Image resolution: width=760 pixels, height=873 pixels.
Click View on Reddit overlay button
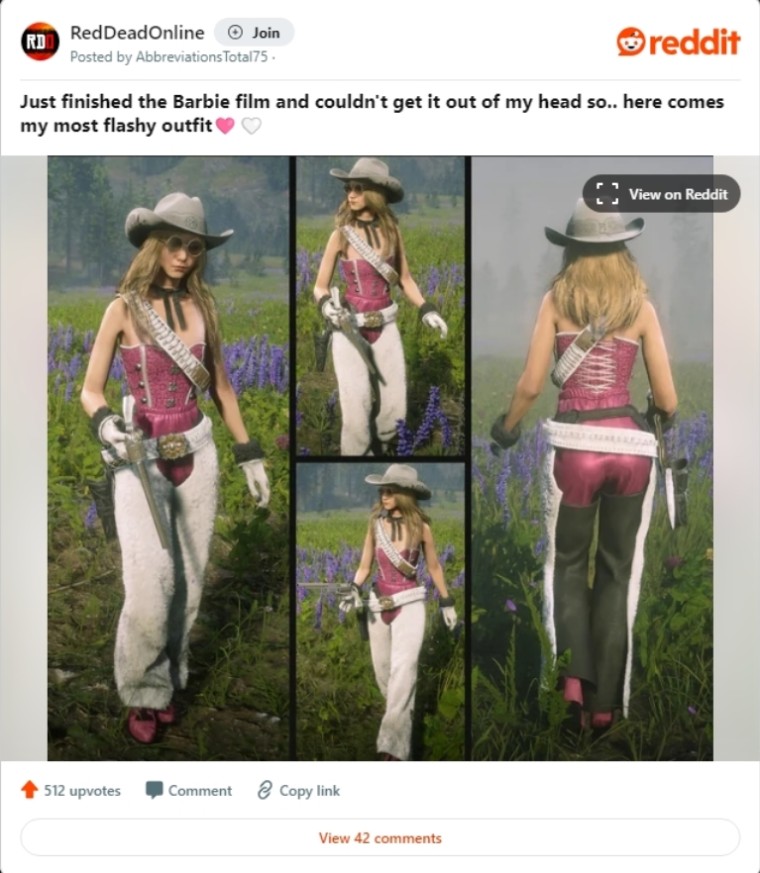pyautogui.click(x=661, y=194)
